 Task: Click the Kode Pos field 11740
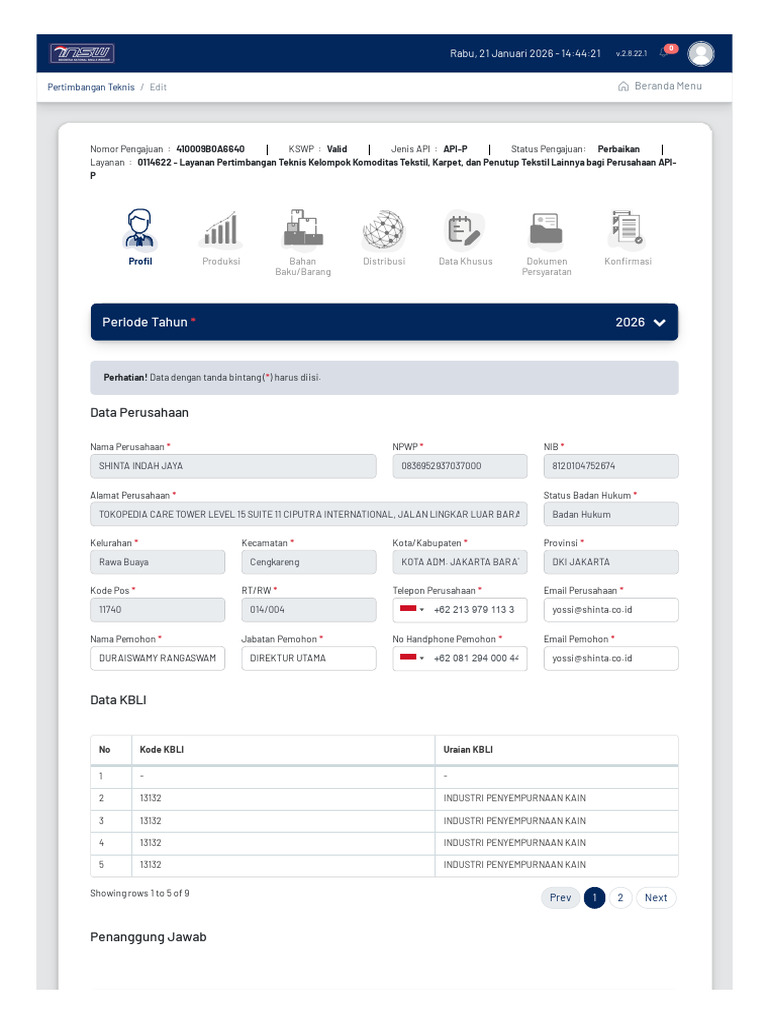[x=157, y=610]
